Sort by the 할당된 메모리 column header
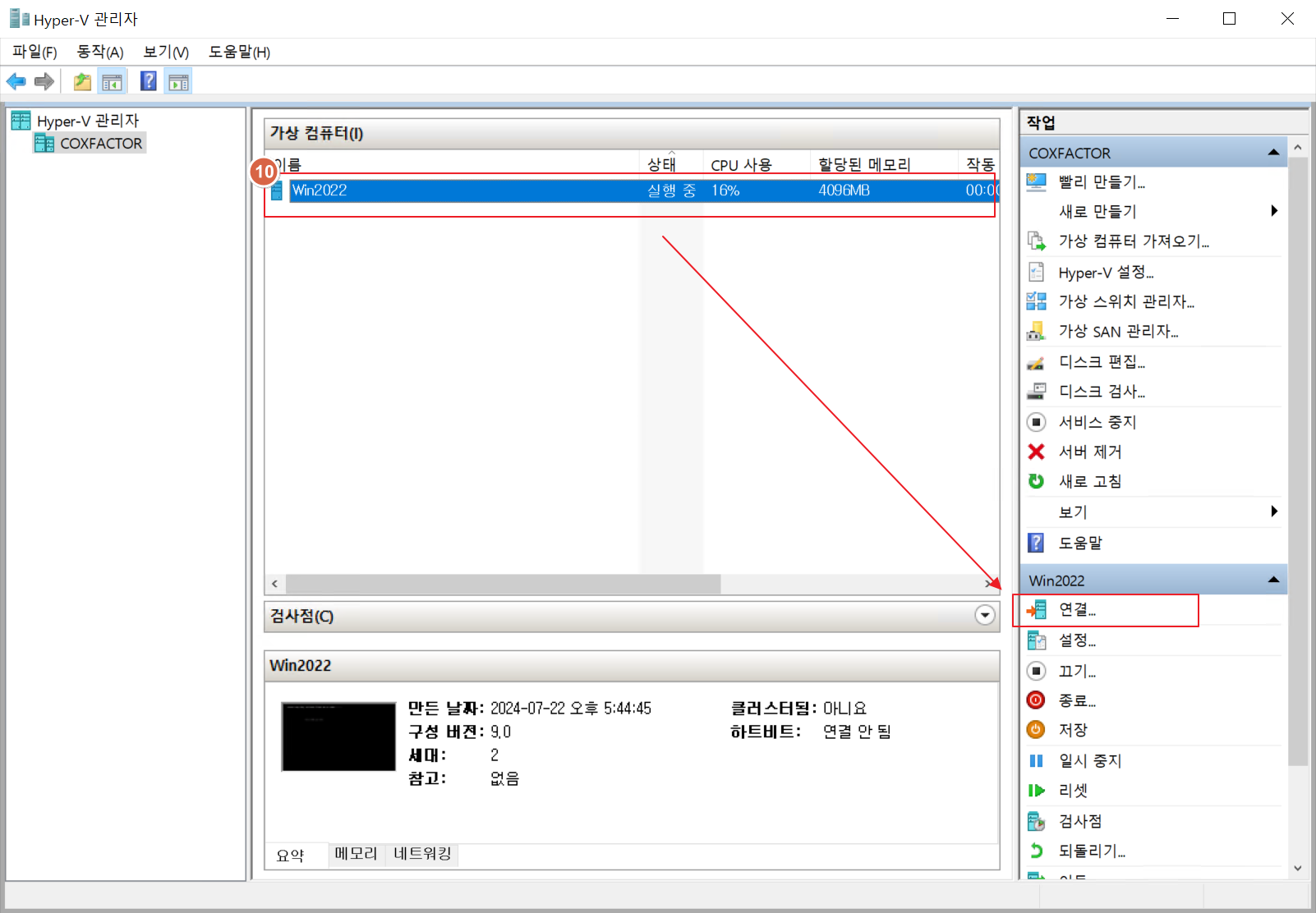The image size is (1316, 913). [x=884, y=164]
